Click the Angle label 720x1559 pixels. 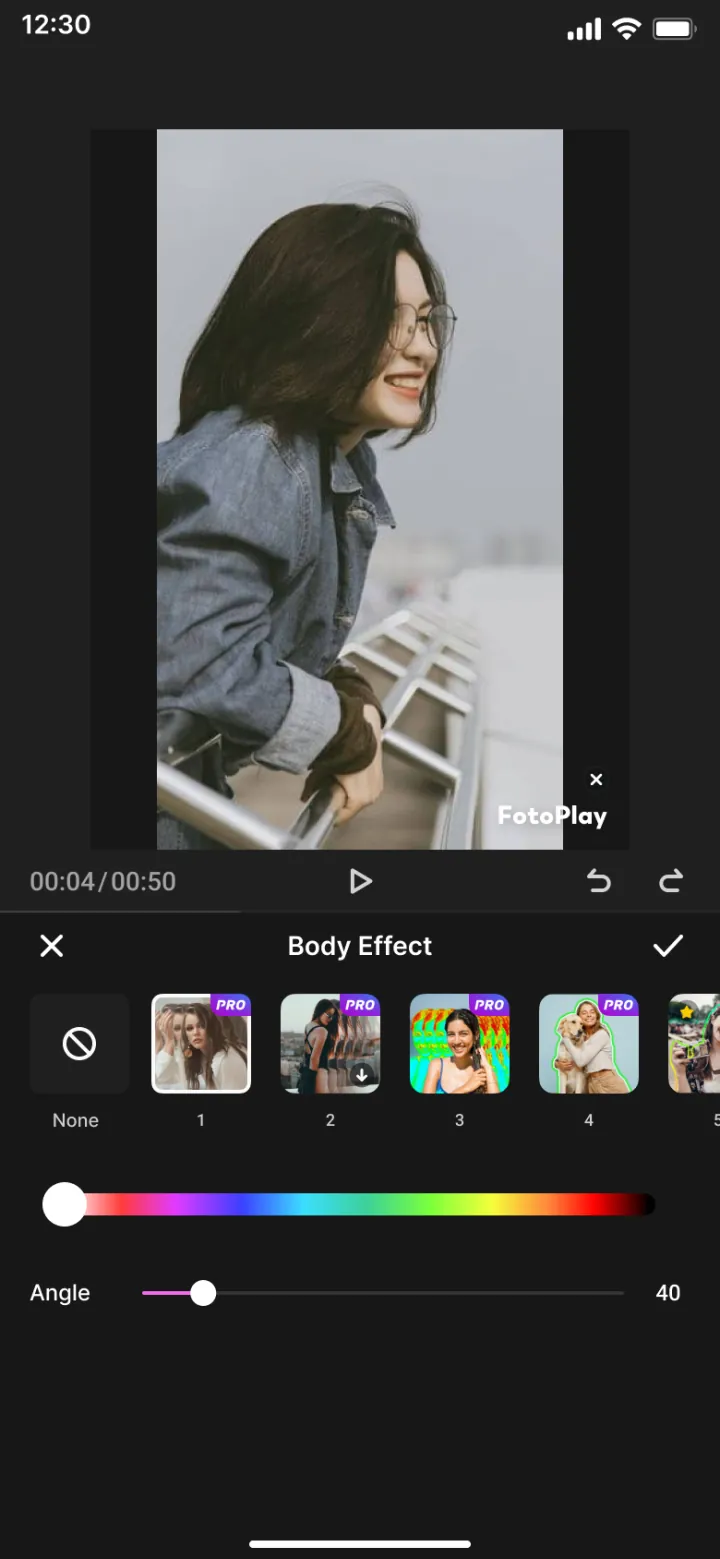[x=60, y=1293]
